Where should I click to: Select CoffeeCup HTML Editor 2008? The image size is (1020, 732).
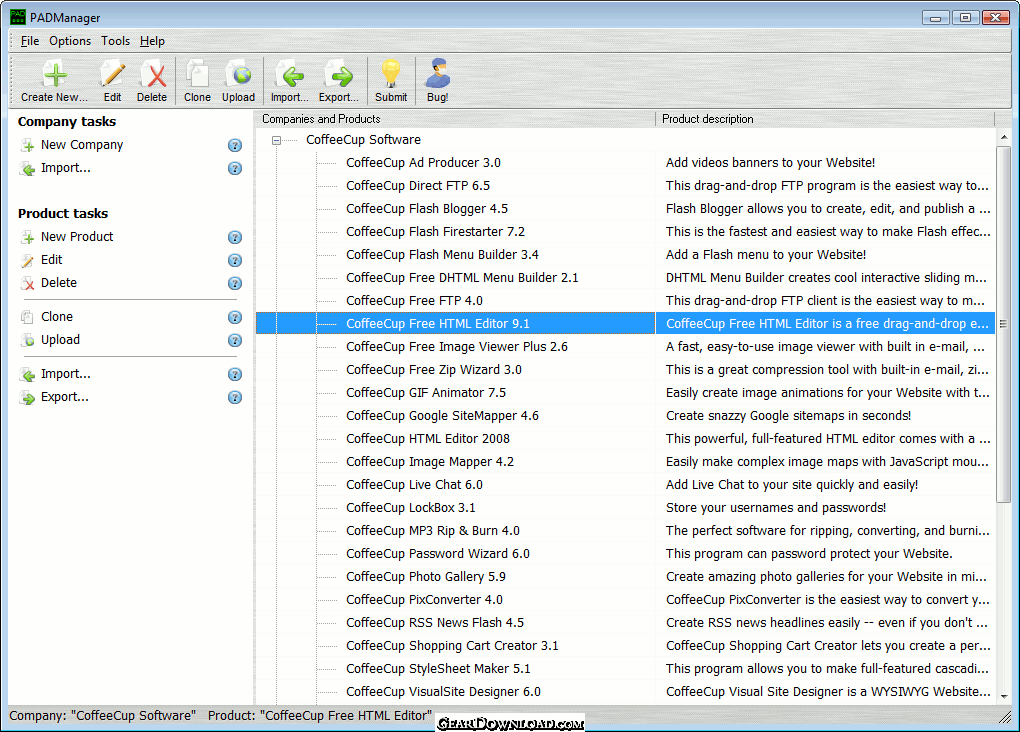(428, 439)
